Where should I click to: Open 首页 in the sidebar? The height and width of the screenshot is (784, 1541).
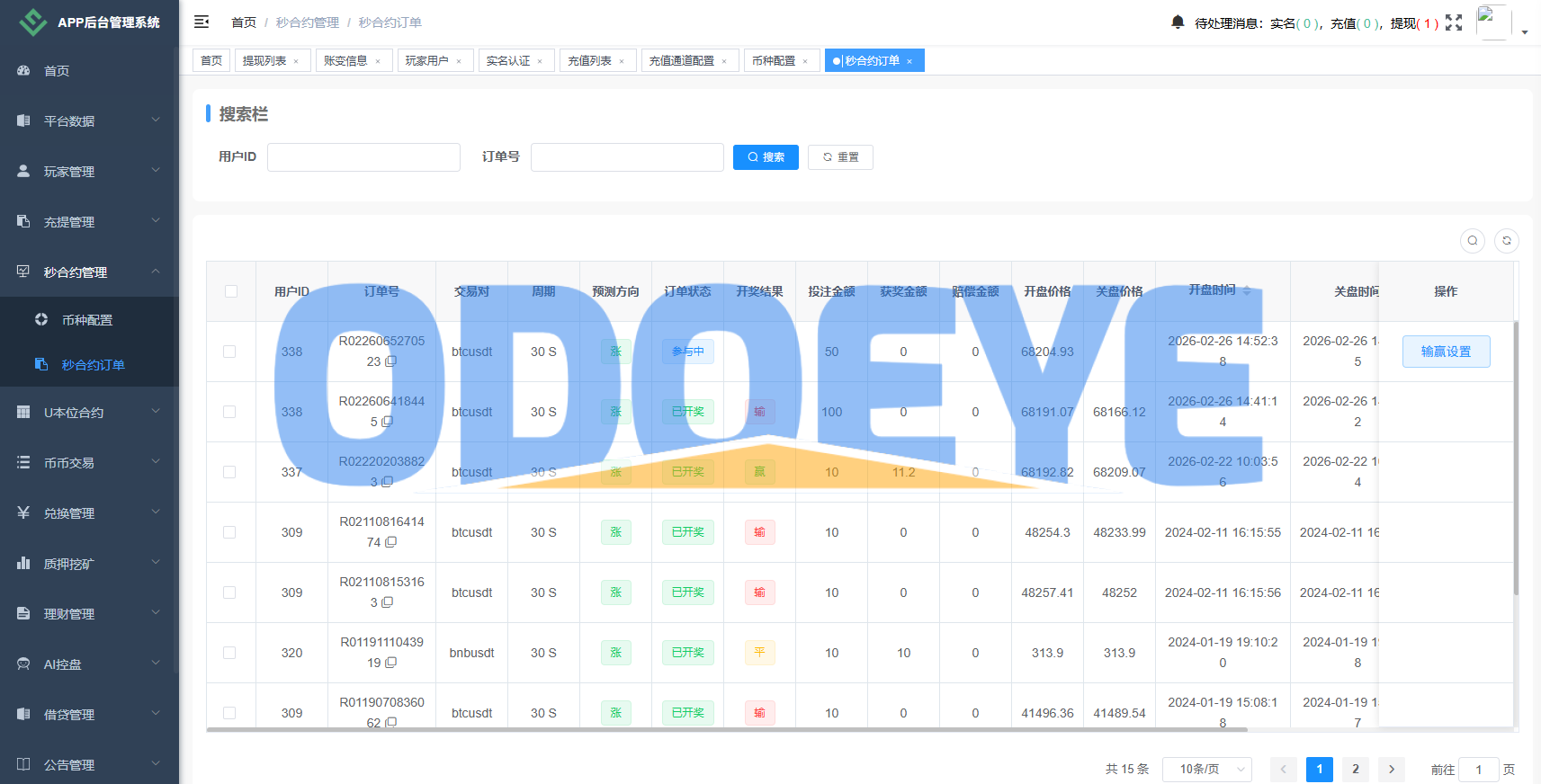pos(89,70)
